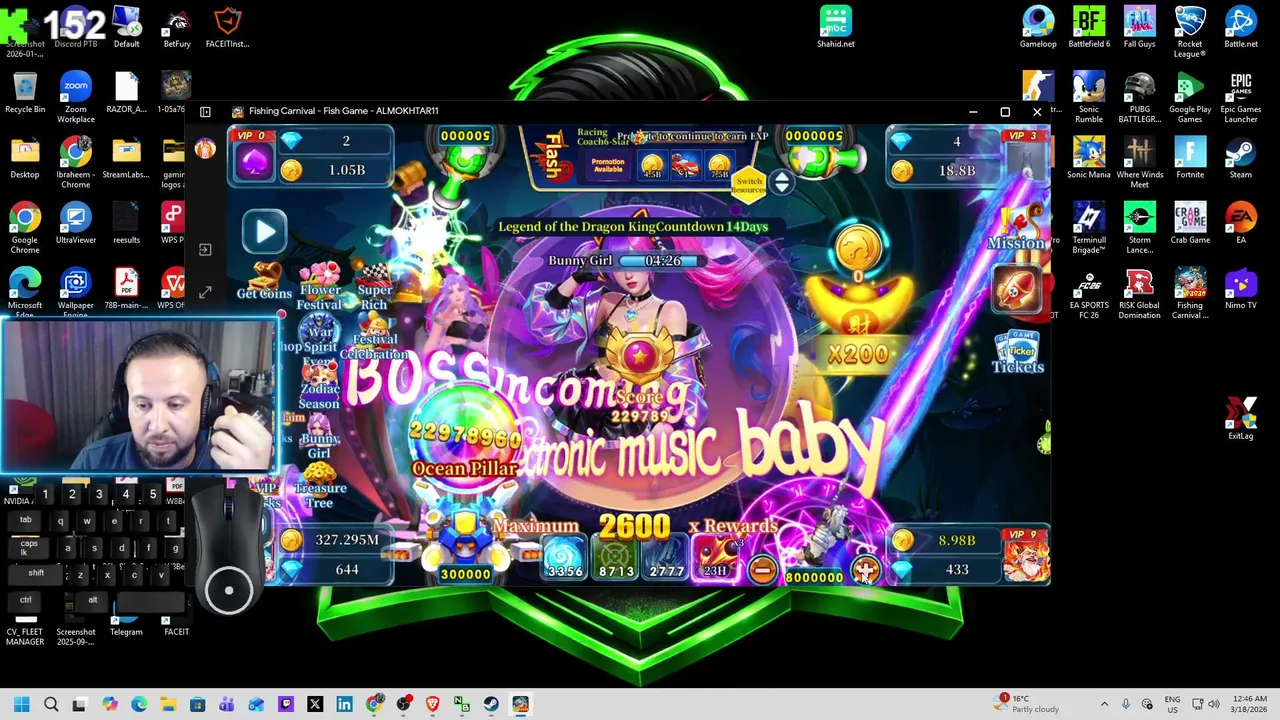The height and width of the screenshot is (720, 1280).
Task: Show hidden system tray icons chevron
Action: click(1104, 704)
